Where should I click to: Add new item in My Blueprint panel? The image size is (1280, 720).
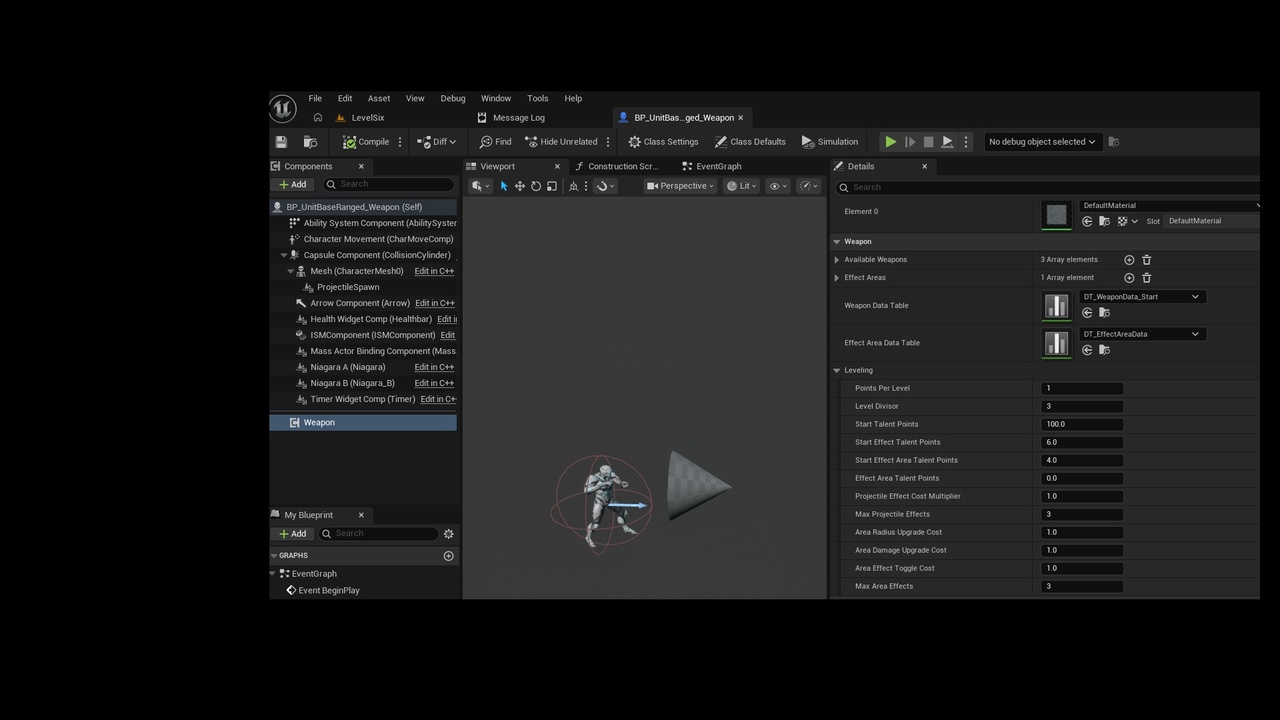coord(293,534)
